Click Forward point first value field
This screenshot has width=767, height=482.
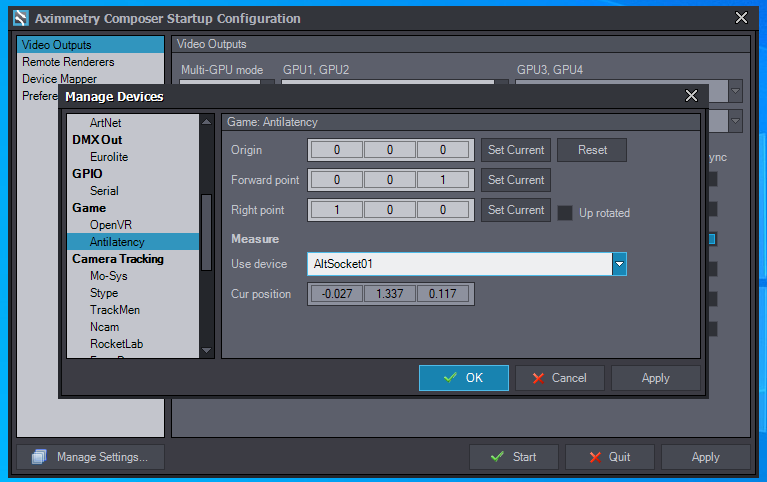[x=337, y=180]
